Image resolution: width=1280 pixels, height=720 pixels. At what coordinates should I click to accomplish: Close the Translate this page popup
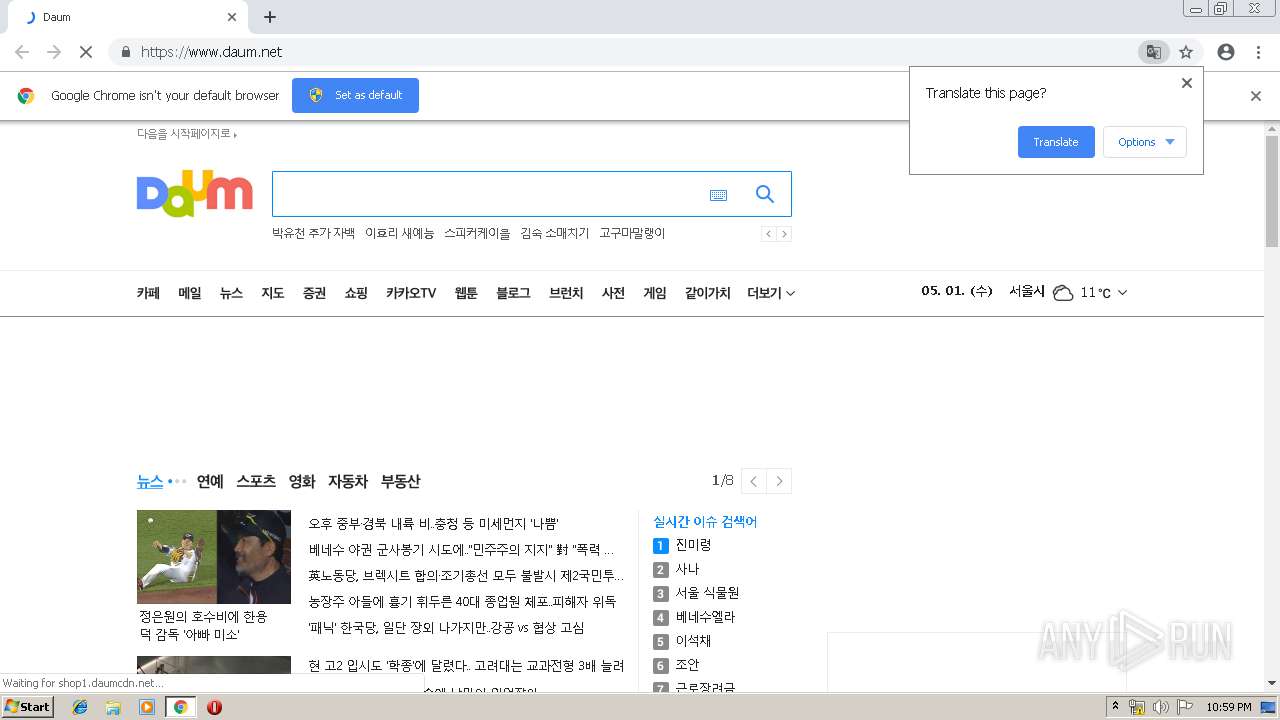point(1187,83)
